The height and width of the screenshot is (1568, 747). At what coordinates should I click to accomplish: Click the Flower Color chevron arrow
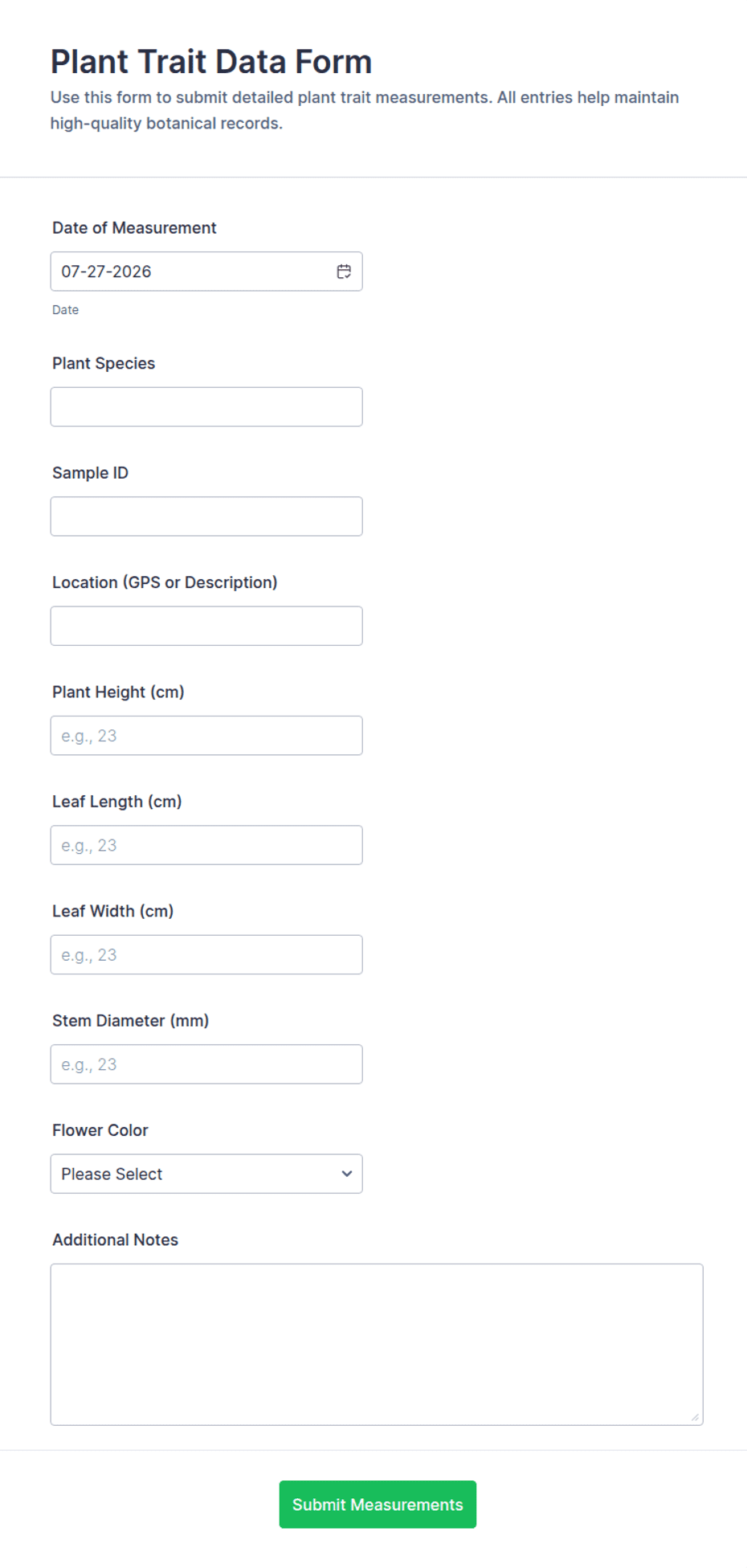[347, 1174]
